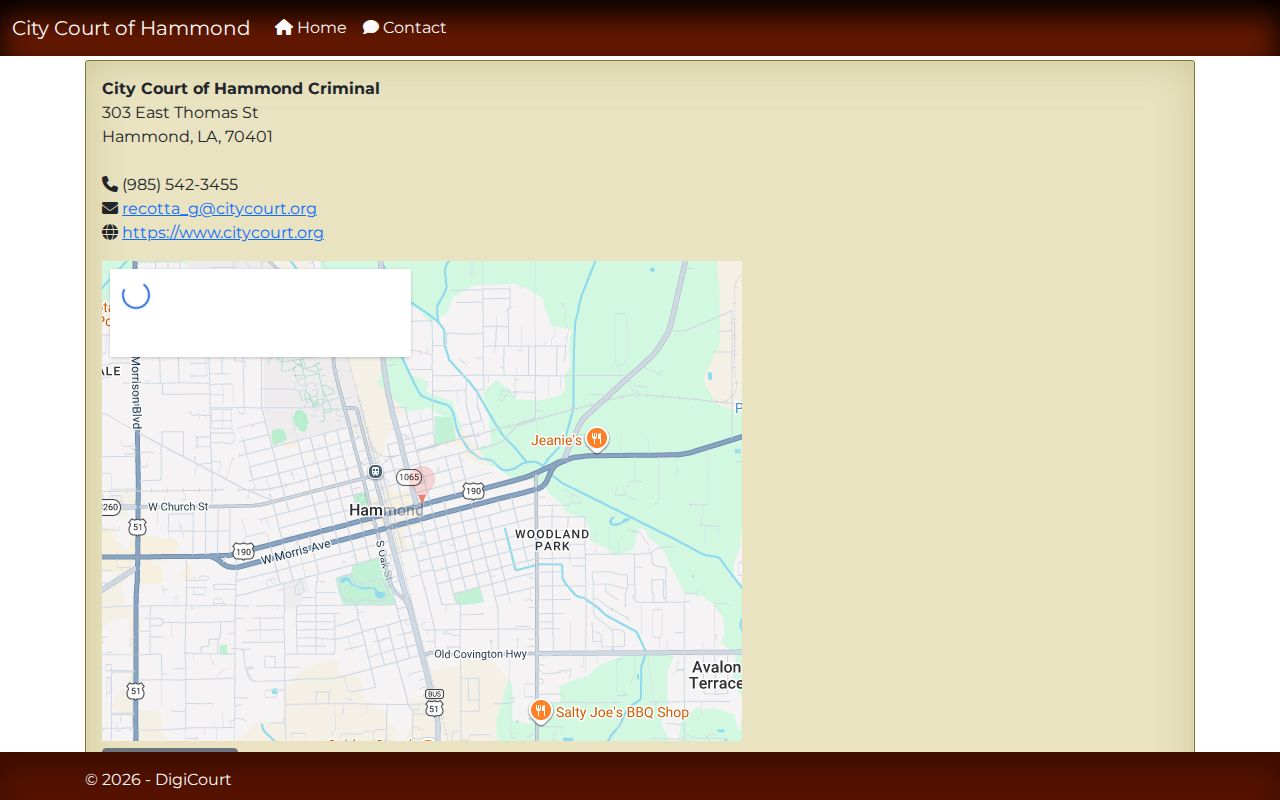1280x800 pixels.
Task: Email recotta_g@citycourt.org
Action: [219, 208]
